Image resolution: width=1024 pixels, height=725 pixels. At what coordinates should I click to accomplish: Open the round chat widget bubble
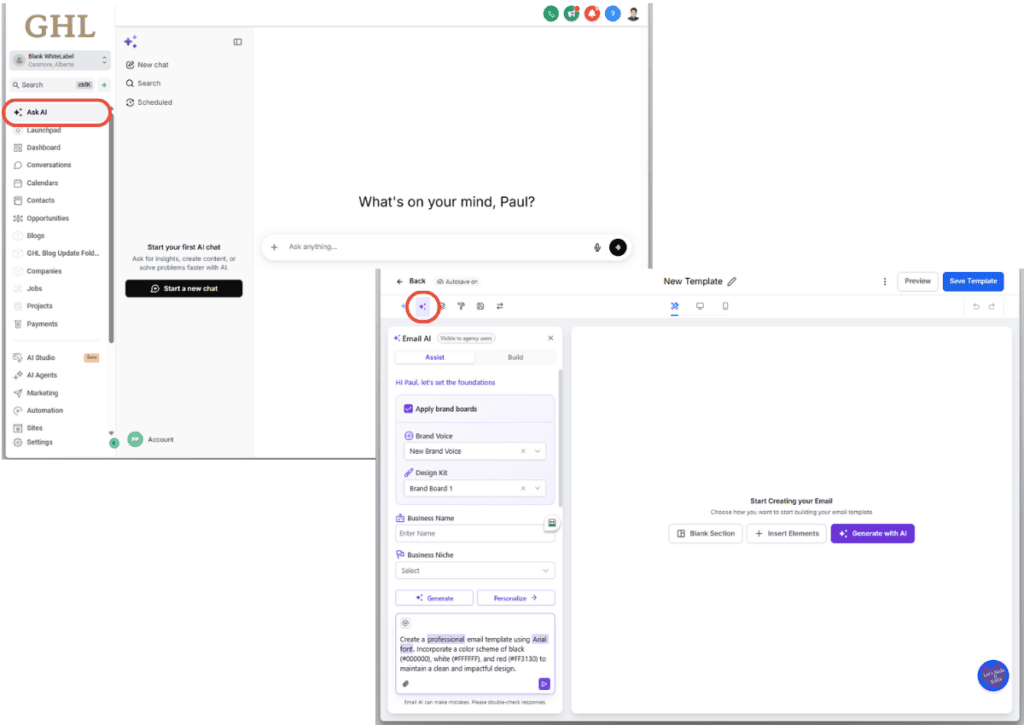click(x=993, y=675)
